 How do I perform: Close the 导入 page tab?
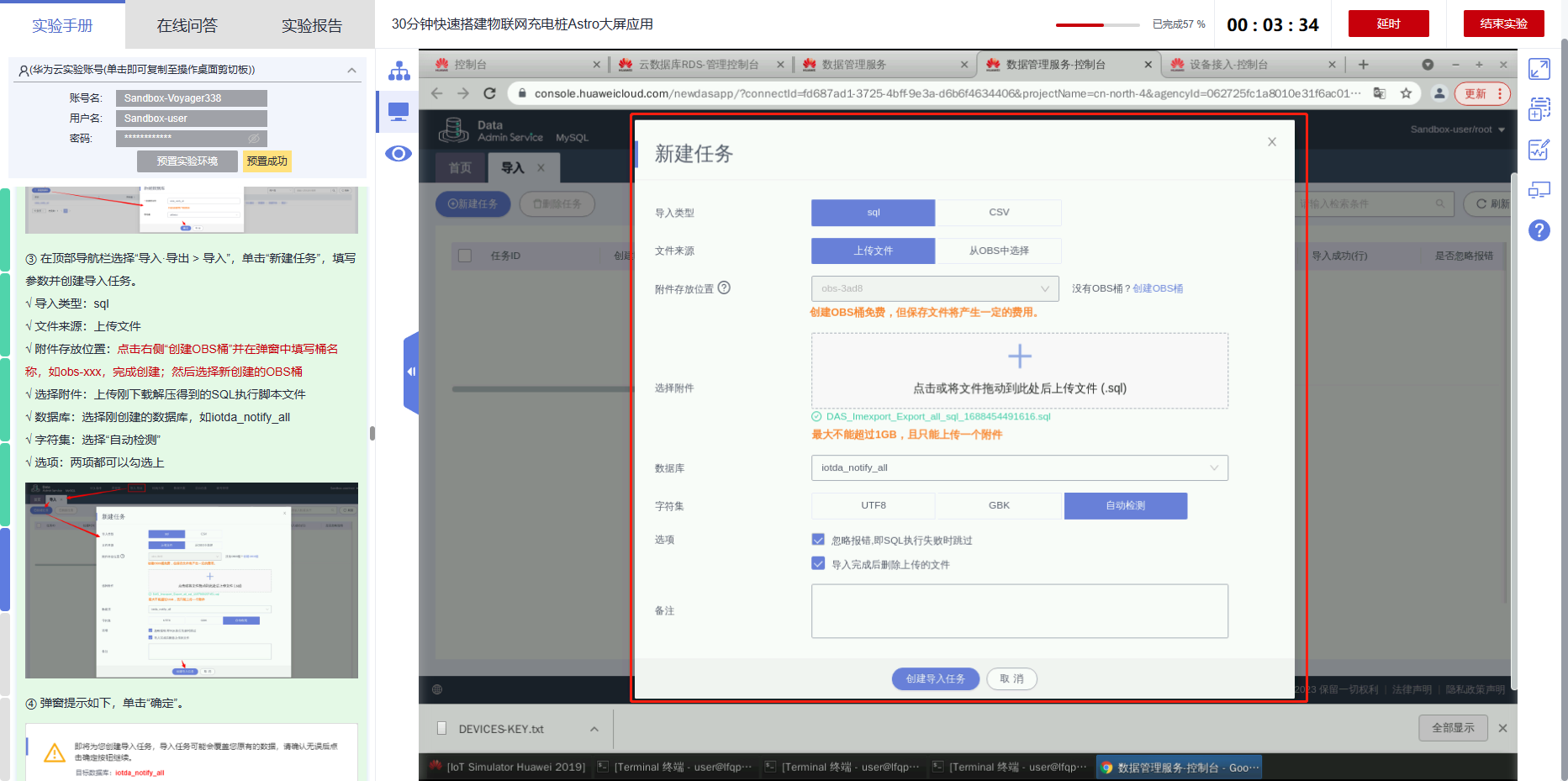click(x=541, y=168)
